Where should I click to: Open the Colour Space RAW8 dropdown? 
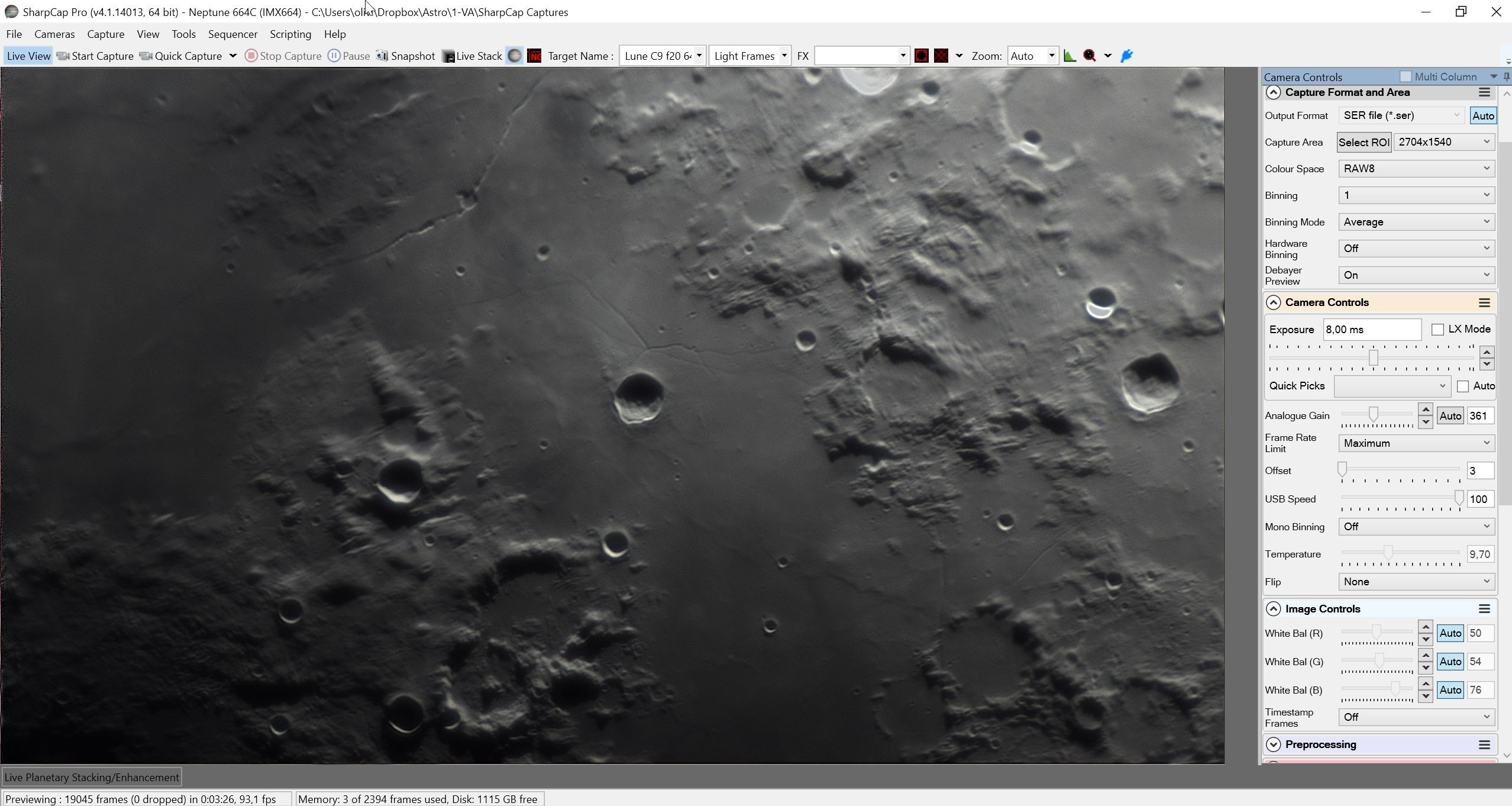1416,169
